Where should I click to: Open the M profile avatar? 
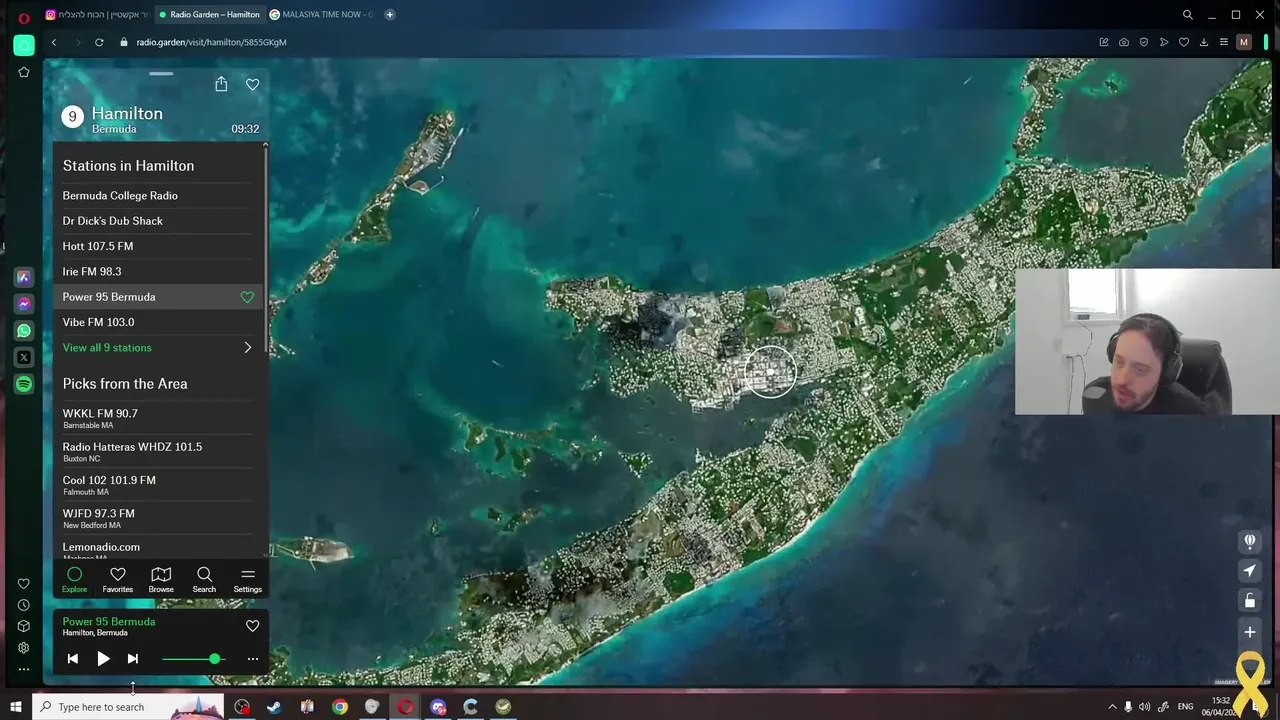point(1244,42)
